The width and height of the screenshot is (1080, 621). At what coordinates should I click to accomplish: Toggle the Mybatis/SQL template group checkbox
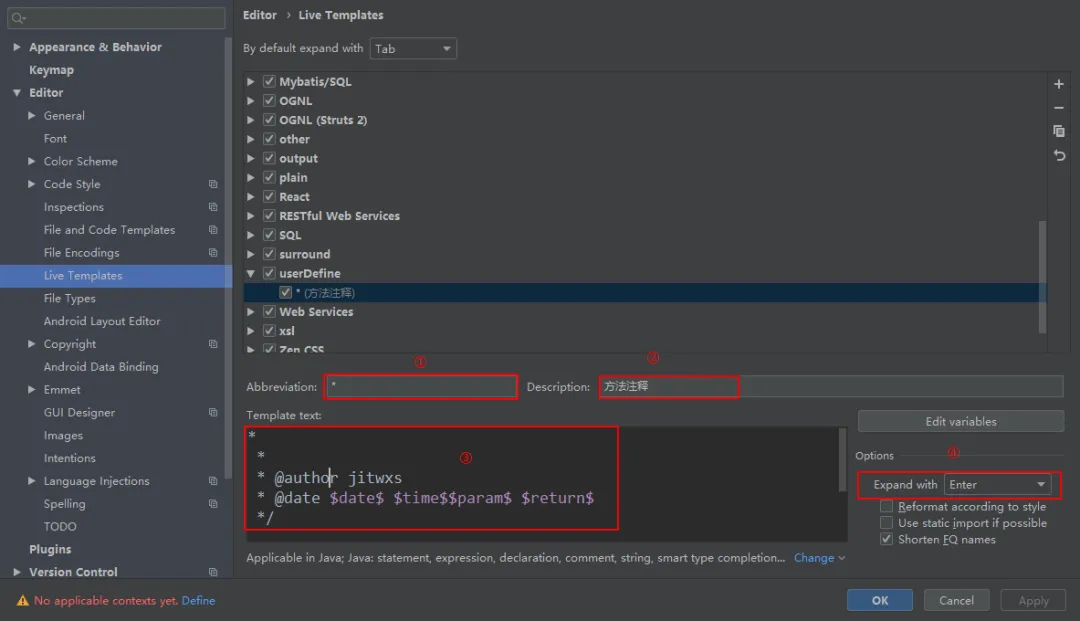(x=269, y=82)
